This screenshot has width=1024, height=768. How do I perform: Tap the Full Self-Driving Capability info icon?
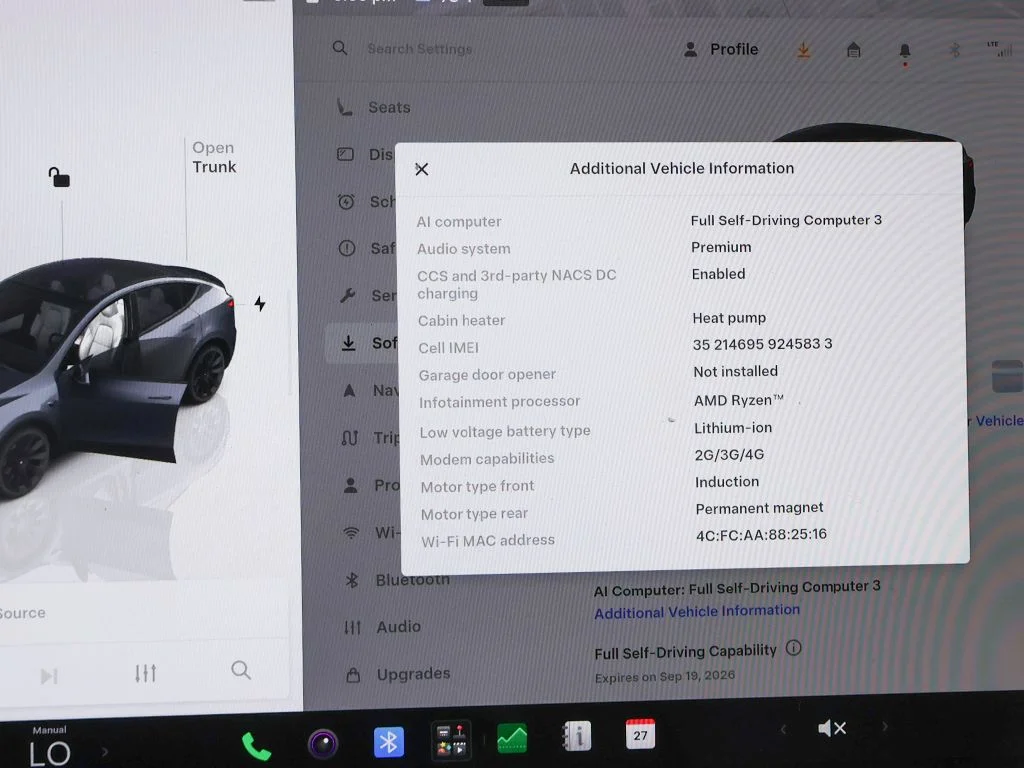tap(793, 648)
